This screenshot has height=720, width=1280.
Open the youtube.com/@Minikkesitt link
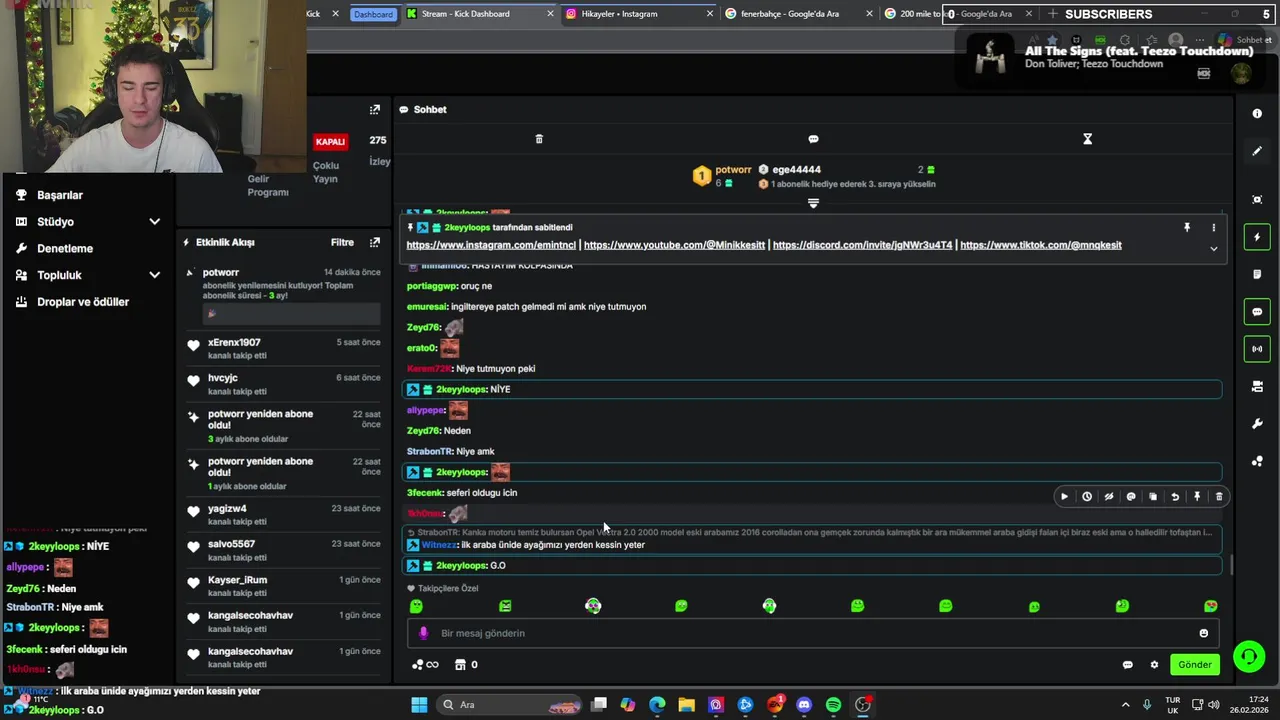tap(674, 245)
